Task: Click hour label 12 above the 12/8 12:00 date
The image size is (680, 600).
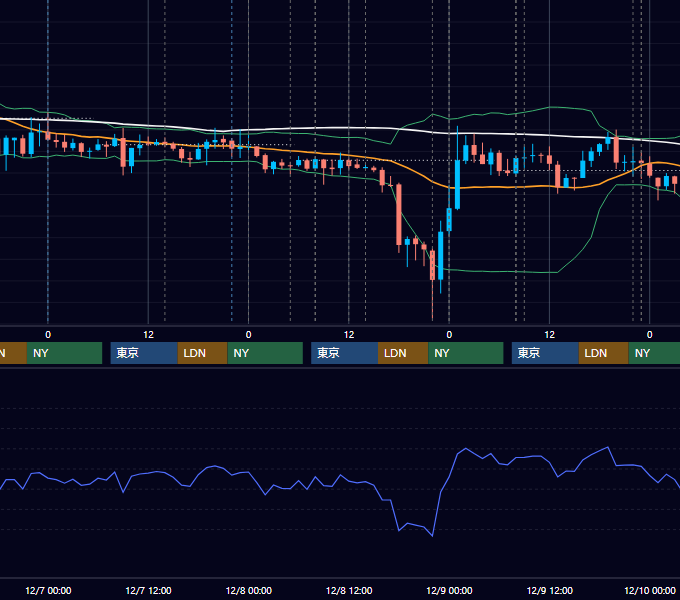Action: [x=349, y=335]
